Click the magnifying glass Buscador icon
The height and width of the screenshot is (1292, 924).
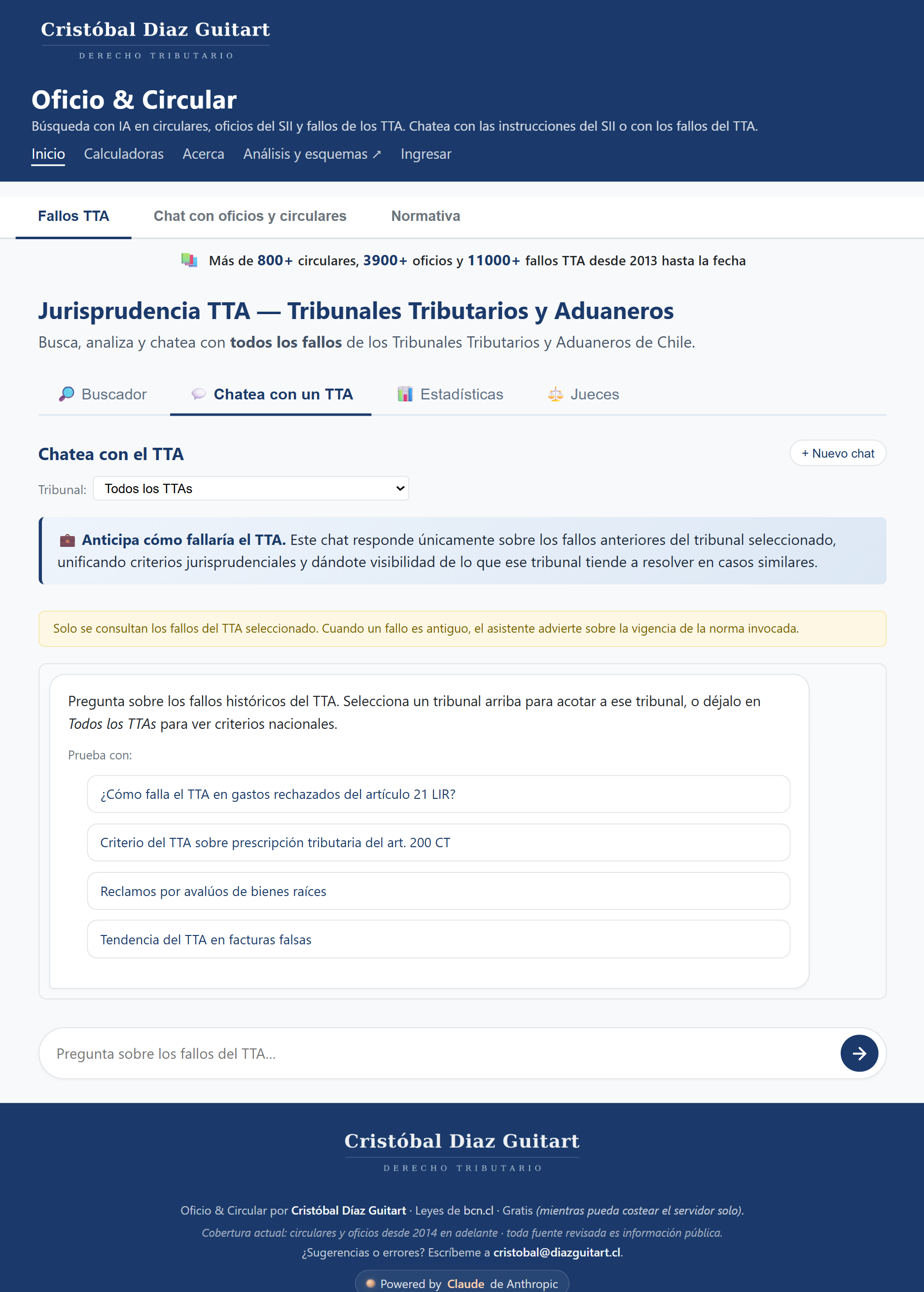click(x=67, y=394)
